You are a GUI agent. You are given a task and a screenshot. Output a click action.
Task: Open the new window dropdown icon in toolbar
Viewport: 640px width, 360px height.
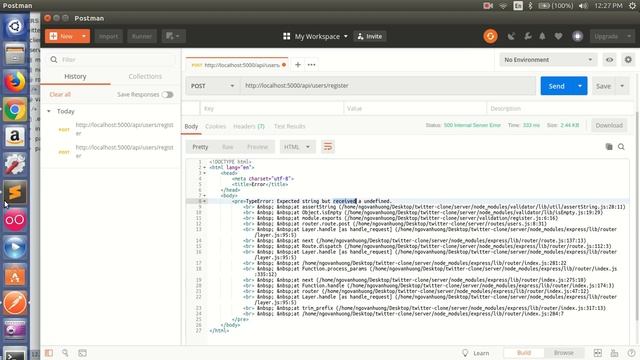[x=173, y=36]
